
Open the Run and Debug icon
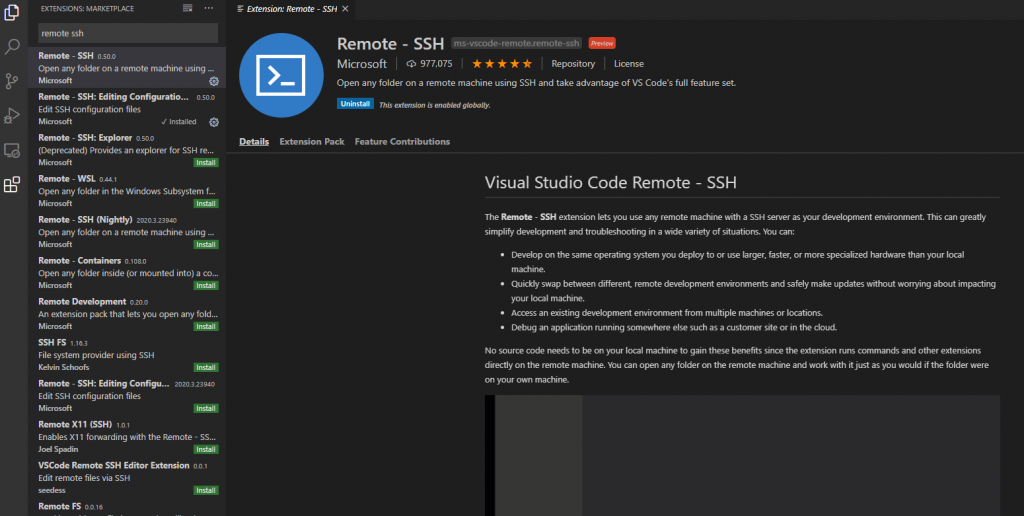12,116
